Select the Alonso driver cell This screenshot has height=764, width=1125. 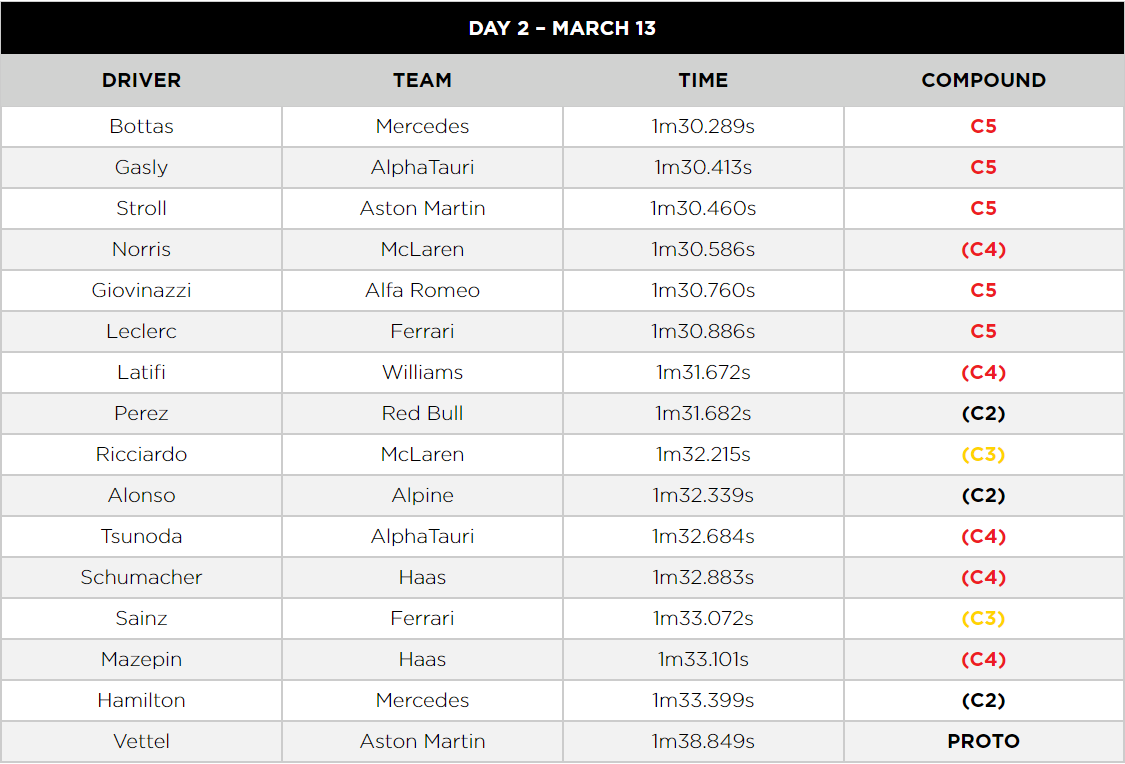coord(141,496)
